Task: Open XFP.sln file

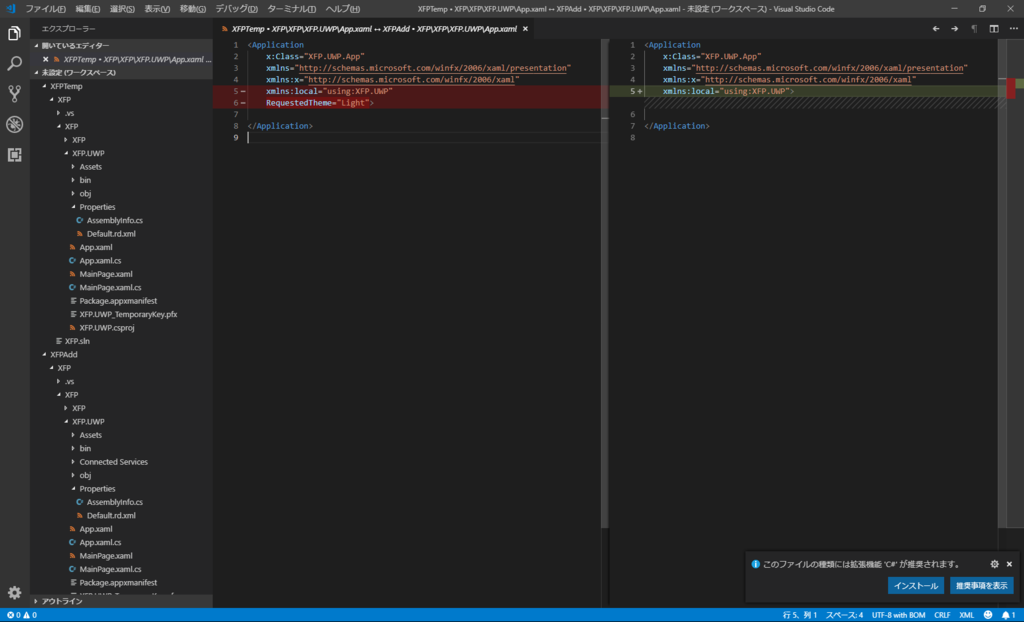Action: tap(121, 341)
